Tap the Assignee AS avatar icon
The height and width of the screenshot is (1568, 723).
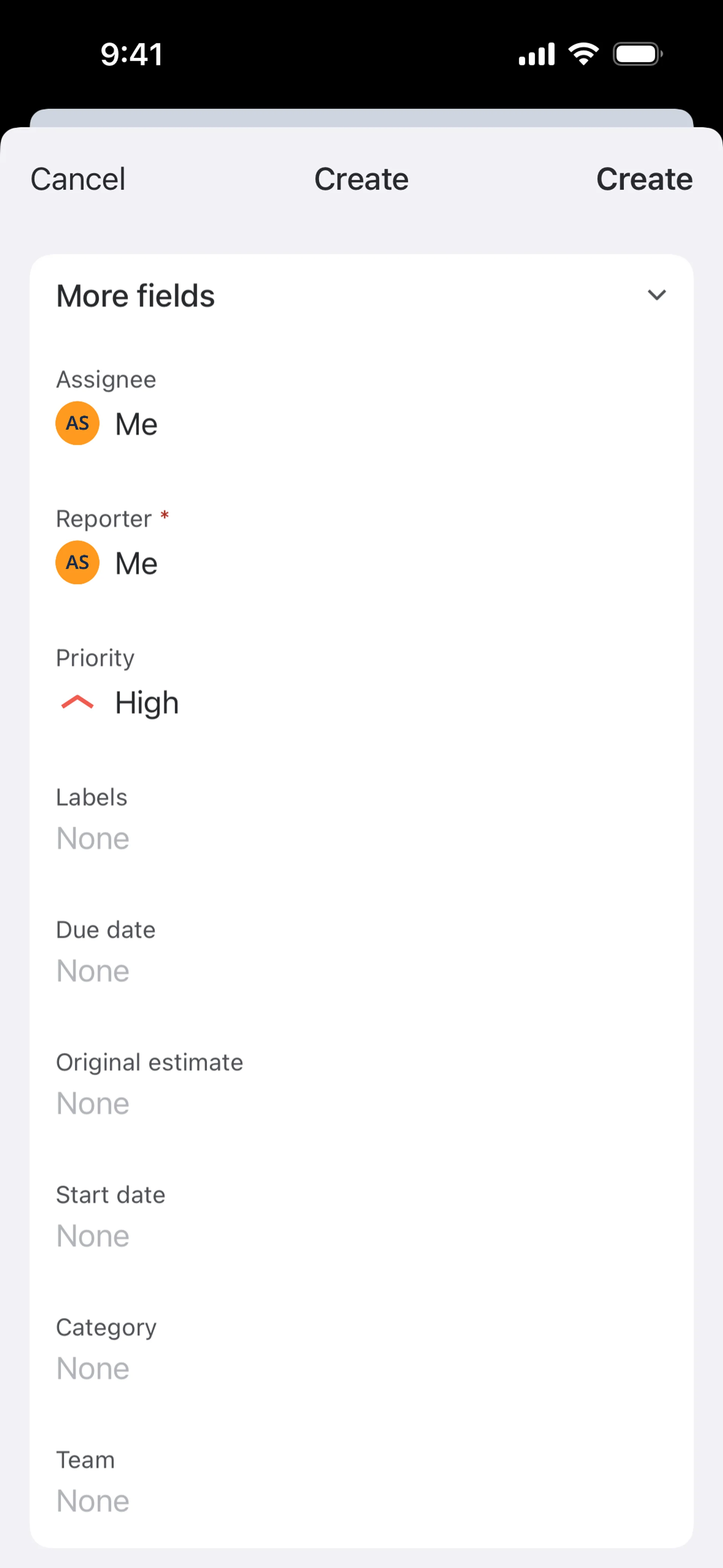pyautogui.click(x=77, y=423)
